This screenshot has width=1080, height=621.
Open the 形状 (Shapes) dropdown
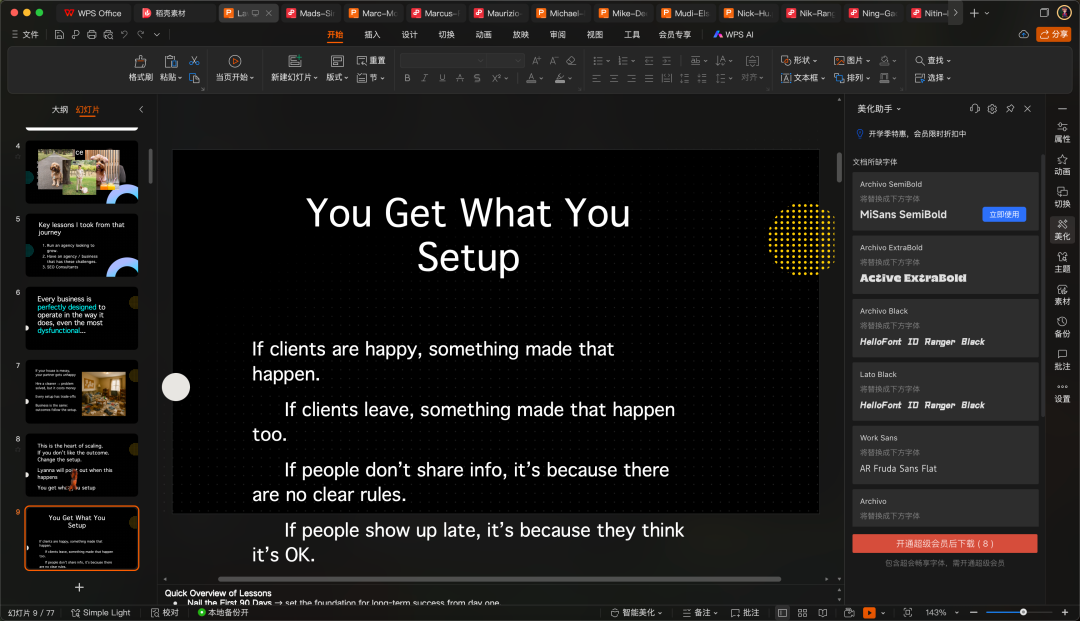tap(799, 61)
